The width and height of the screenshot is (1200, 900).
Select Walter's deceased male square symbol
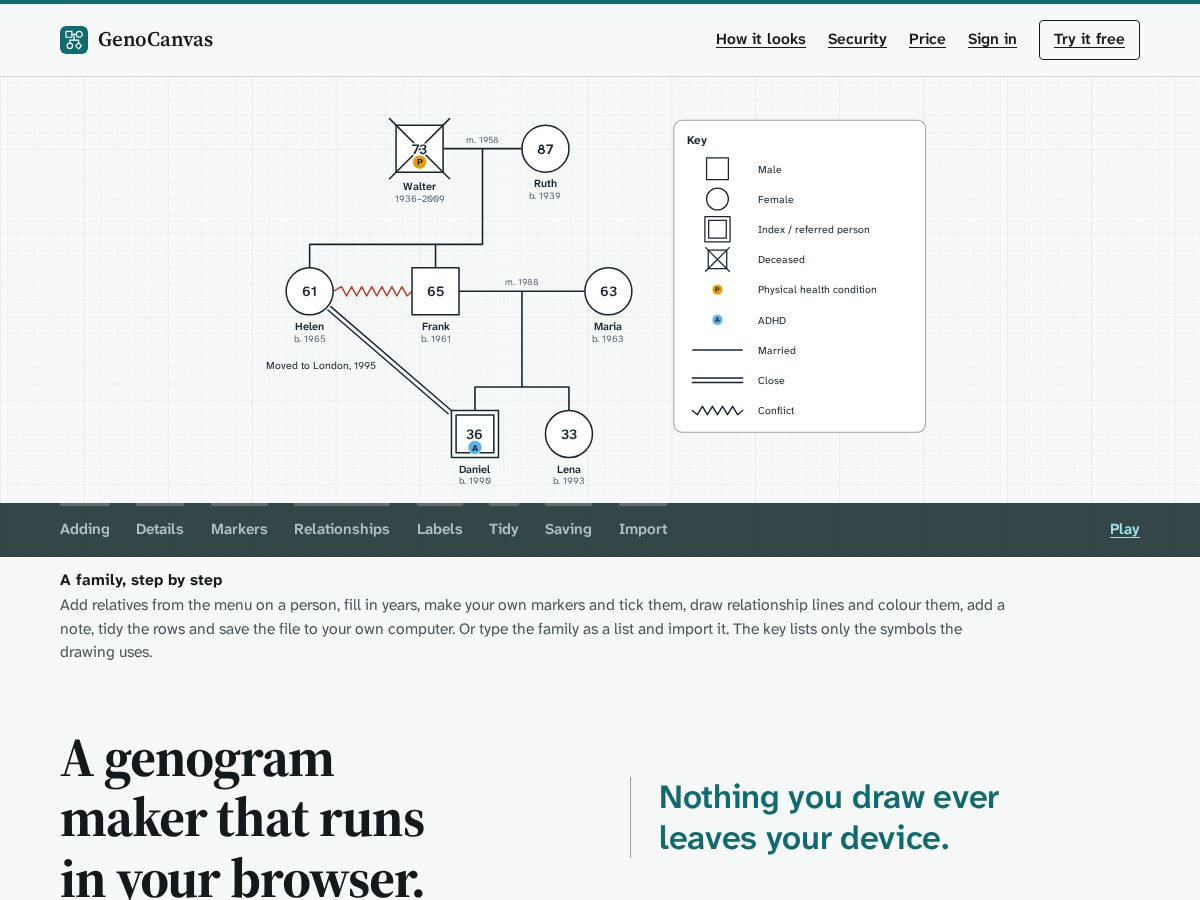click(x=420, y=149)
